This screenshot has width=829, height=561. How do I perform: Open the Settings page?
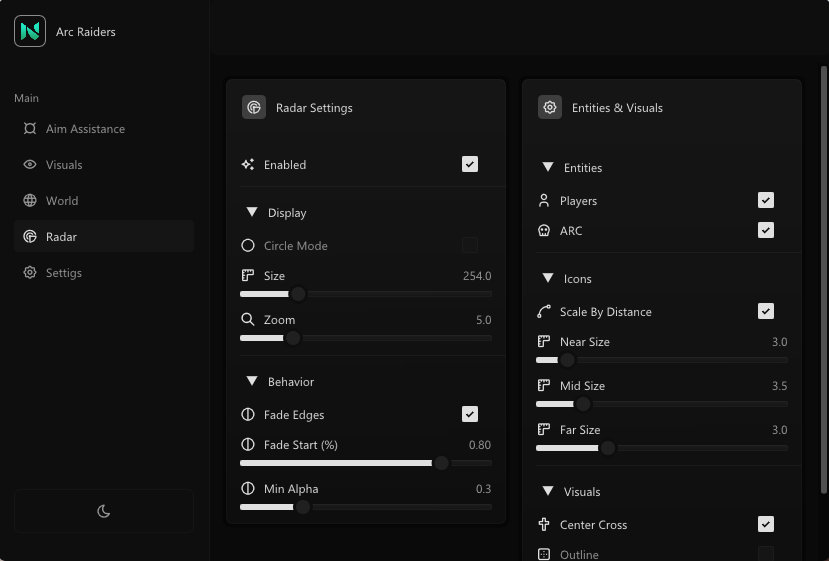[x=104, y=272]
